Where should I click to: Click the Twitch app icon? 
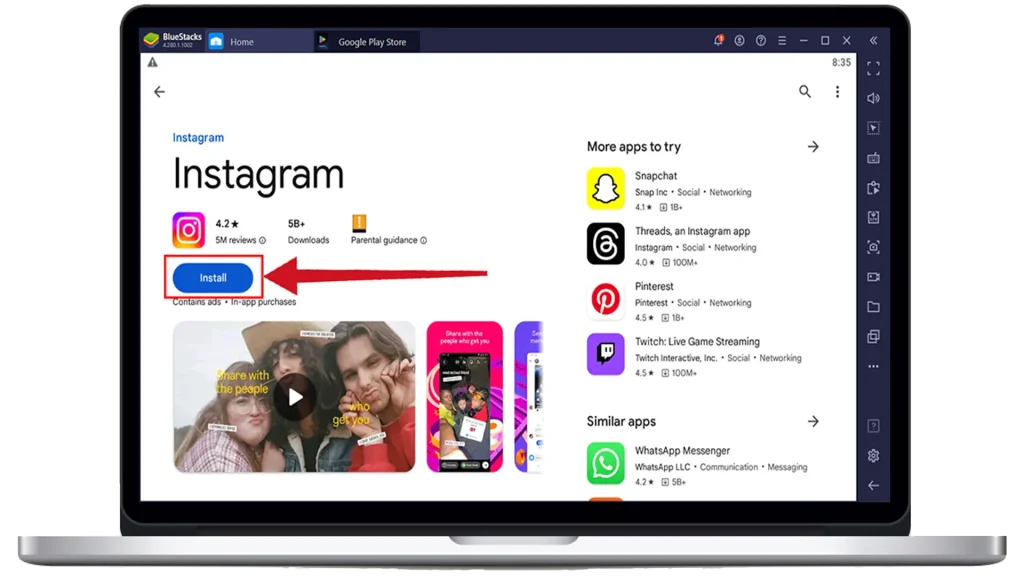(x=605, y=354)
